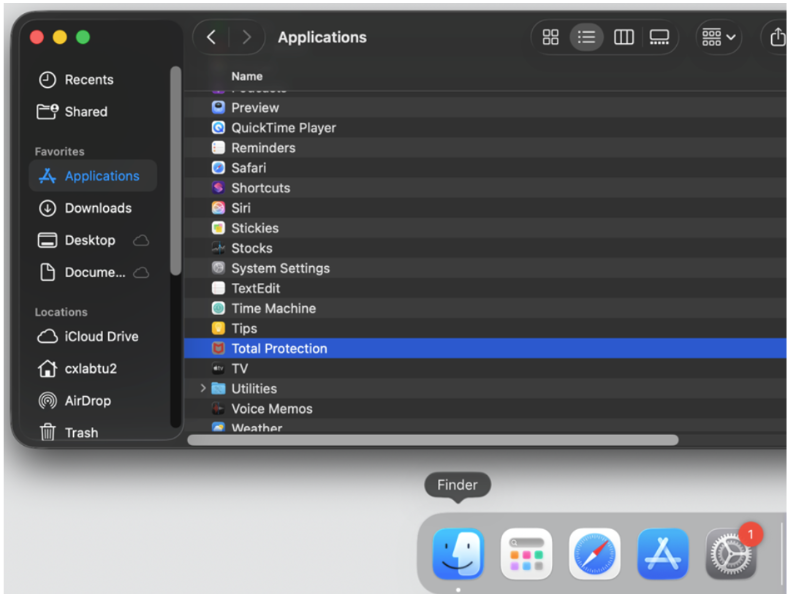This screenshot has width=789, height=594.
Task: Click the Name column header
Action: coord(247,76)
